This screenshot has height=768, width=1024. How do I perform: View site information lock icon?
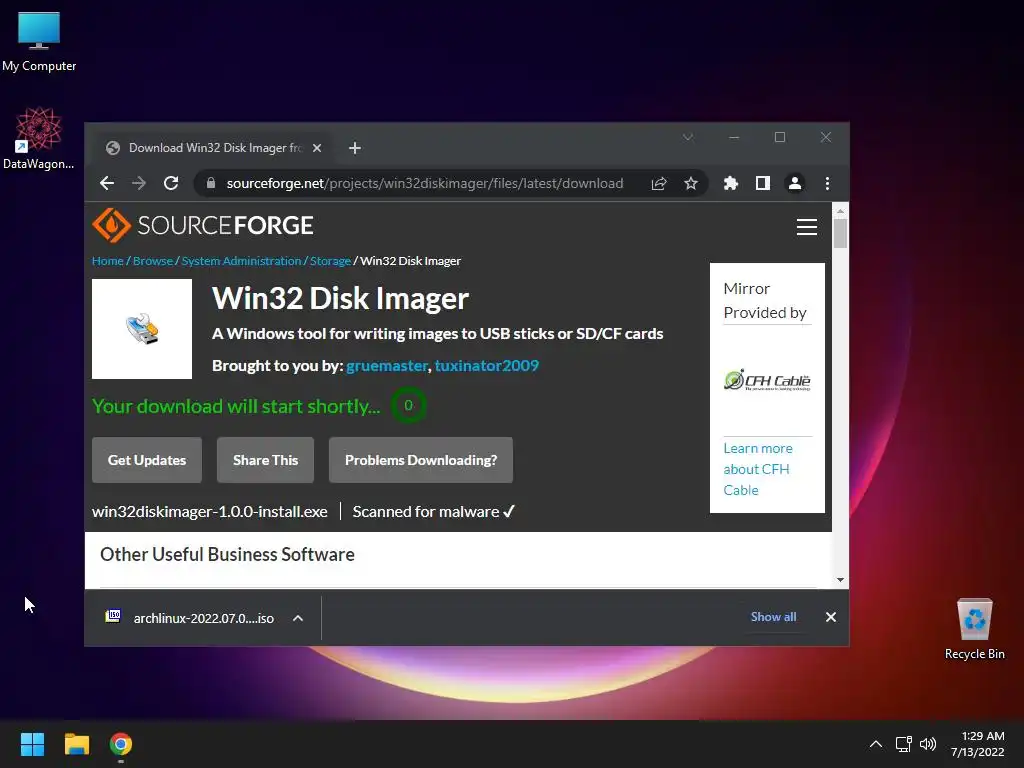click(x=210, y=184)
